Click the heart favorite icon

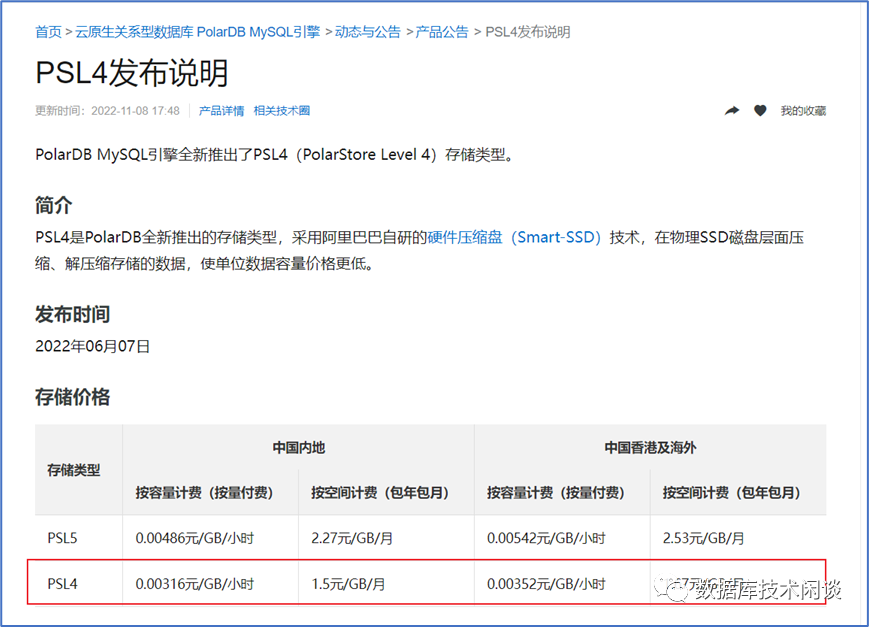point(760,111)
